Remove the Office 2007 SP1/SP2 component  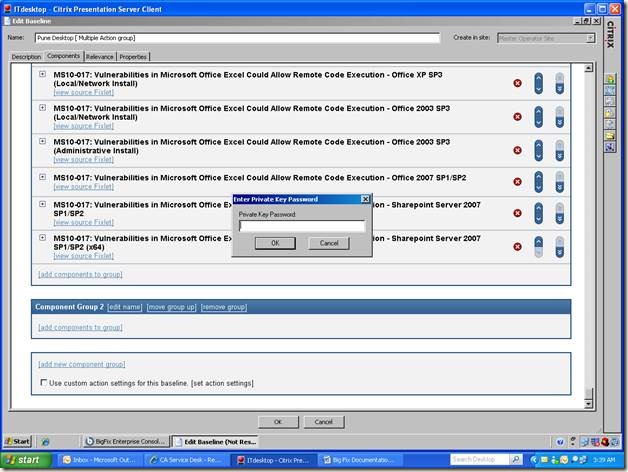click(517, 182)
